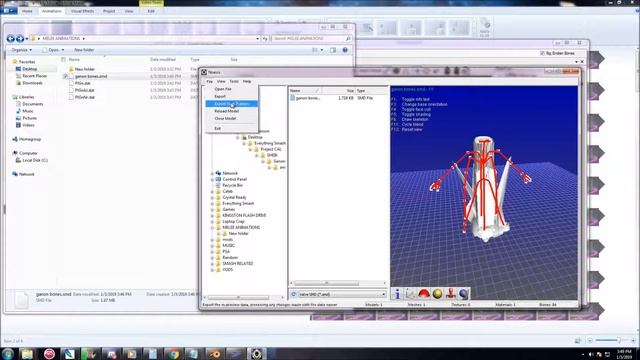Screen dimensions: 640x360
Task: Toggle the Explorer preview pane icon
Action: pyautogui.click(x=333, y=50)
